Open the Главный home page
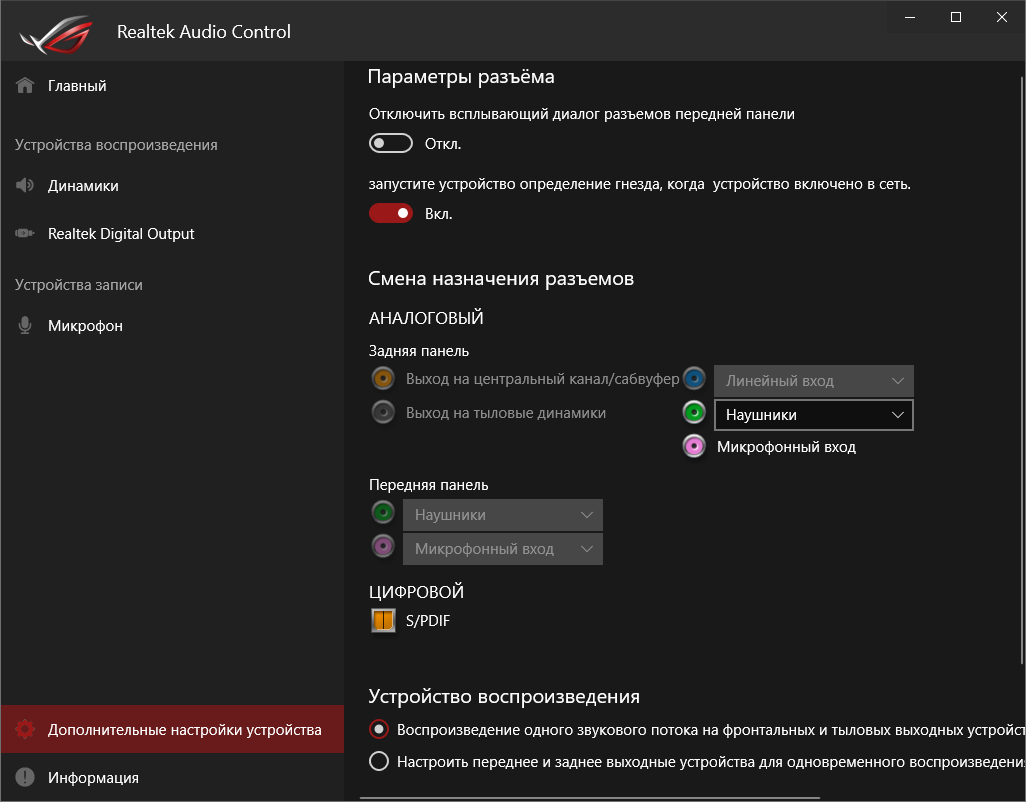The width and height of the screenshot is (1026, 802). pos(77,86)
